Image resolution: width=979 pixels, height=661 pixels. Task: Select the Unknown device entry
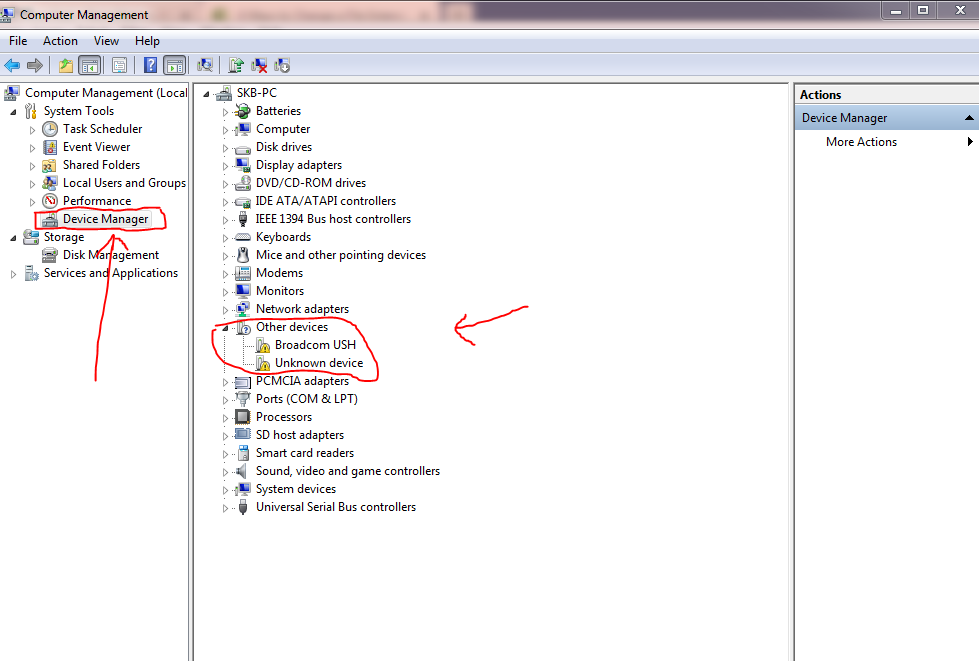(x=318, y=363)
